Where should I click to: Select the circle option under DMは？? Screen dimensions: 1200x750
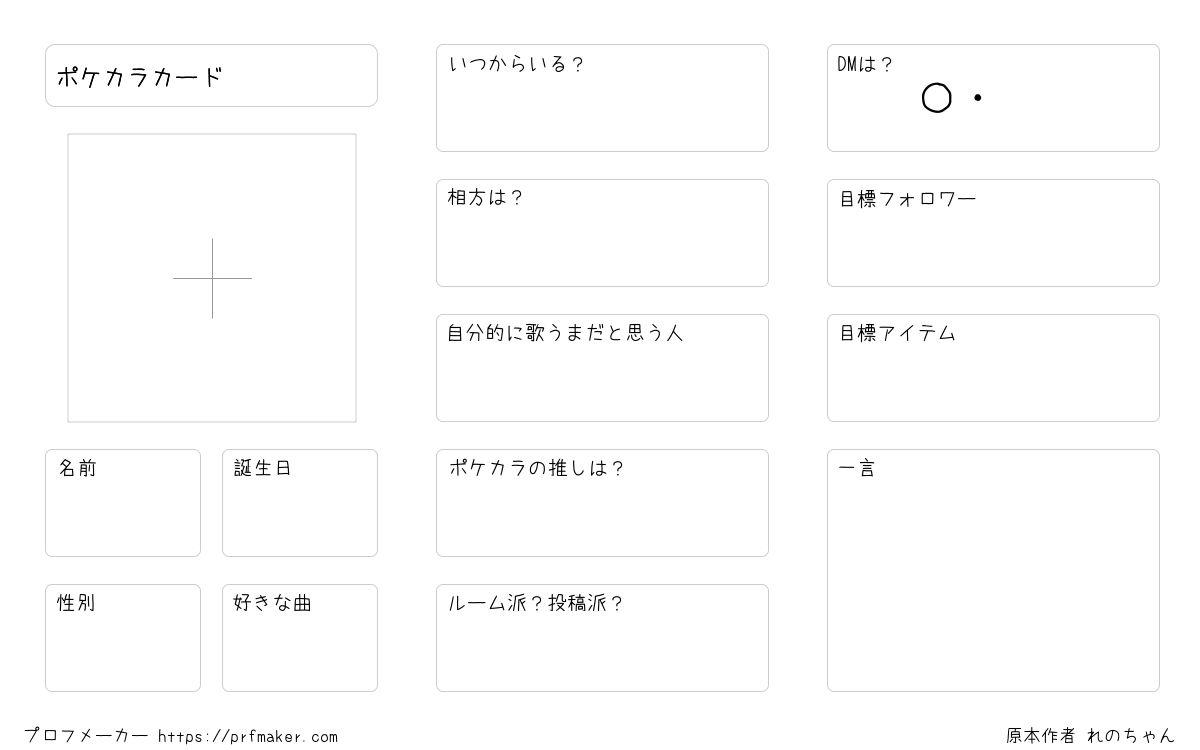tap(936, 98)
